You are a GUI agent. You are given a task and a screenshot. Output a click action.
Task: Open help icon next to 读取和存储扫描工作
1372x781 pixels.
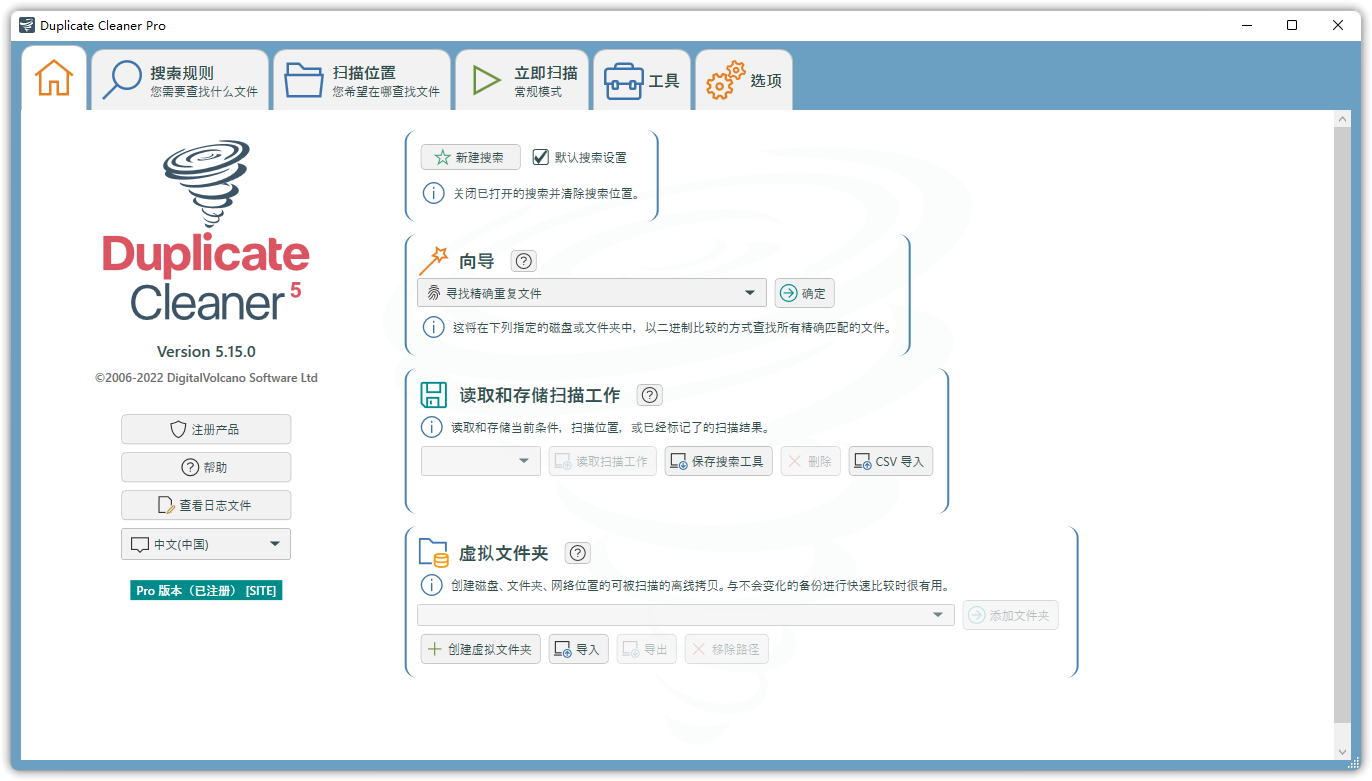point(650,395)
